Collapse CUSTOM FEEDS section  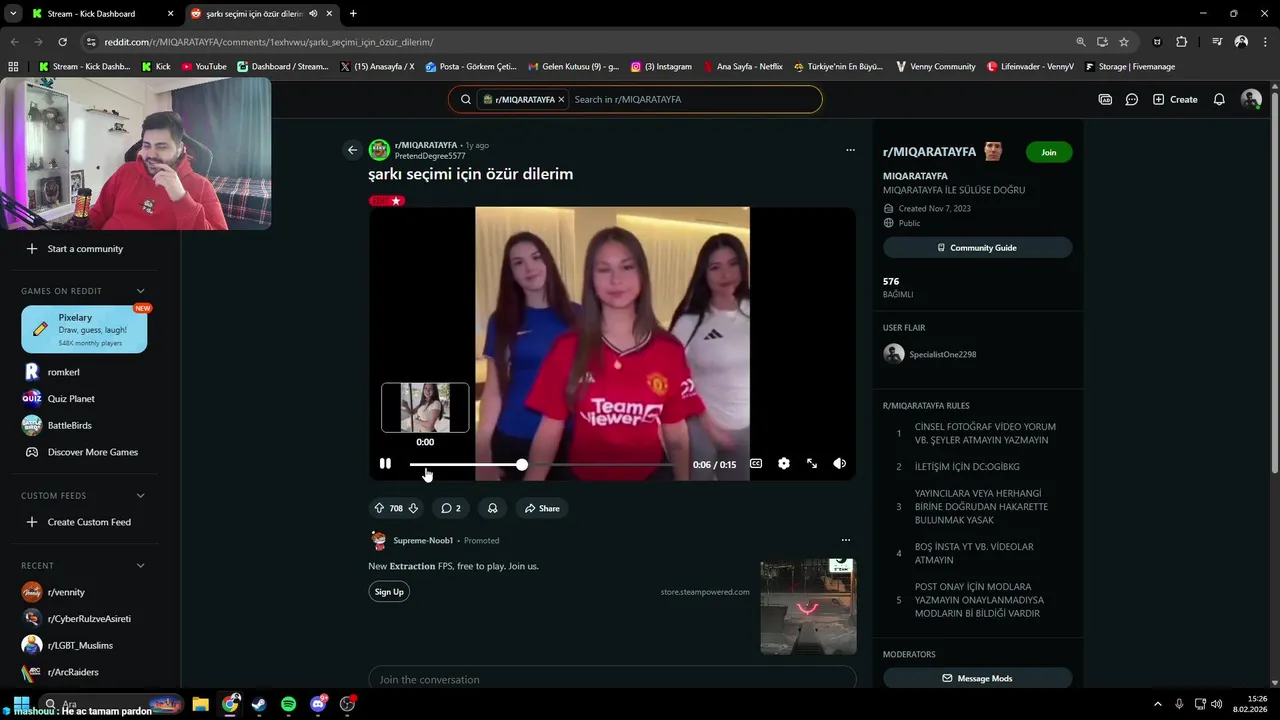click(140, 495)
